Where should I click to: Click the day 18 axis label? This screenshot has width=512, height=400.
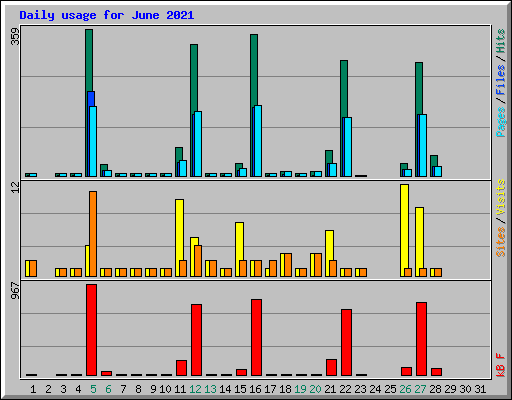285,389
